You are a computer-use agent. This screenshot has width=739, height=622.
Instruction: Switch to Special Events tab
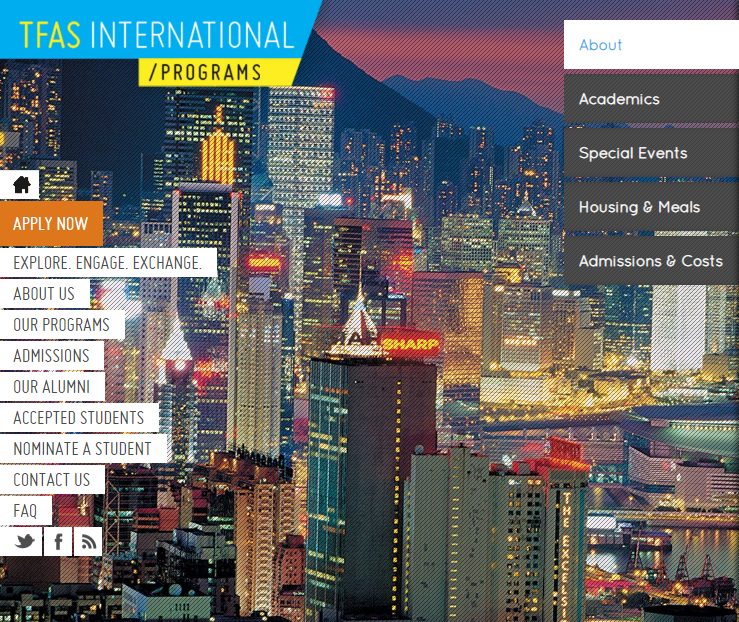pyautogui.click(x=651, y=153)
